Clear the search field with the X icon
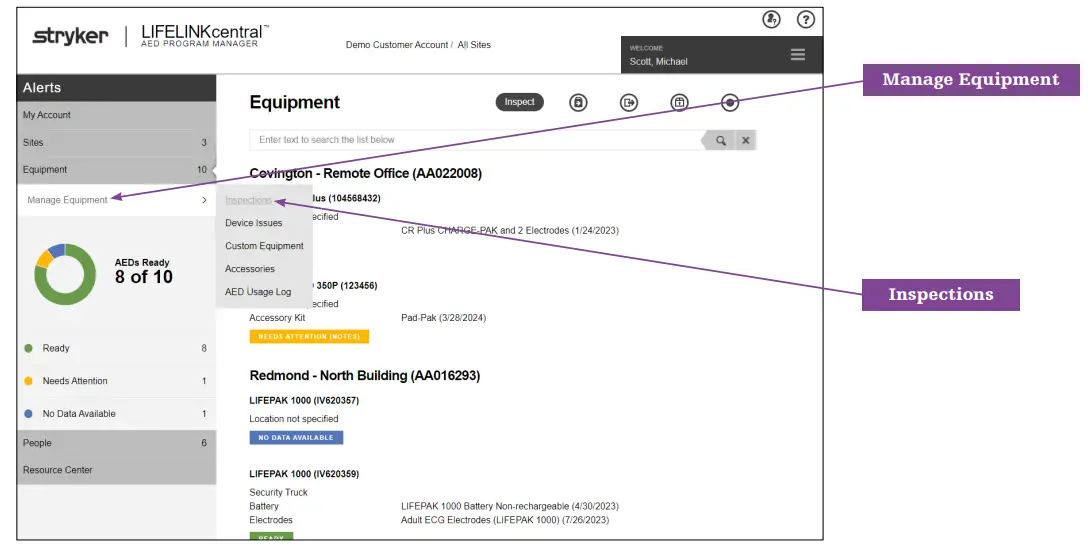 pos(745,140)
